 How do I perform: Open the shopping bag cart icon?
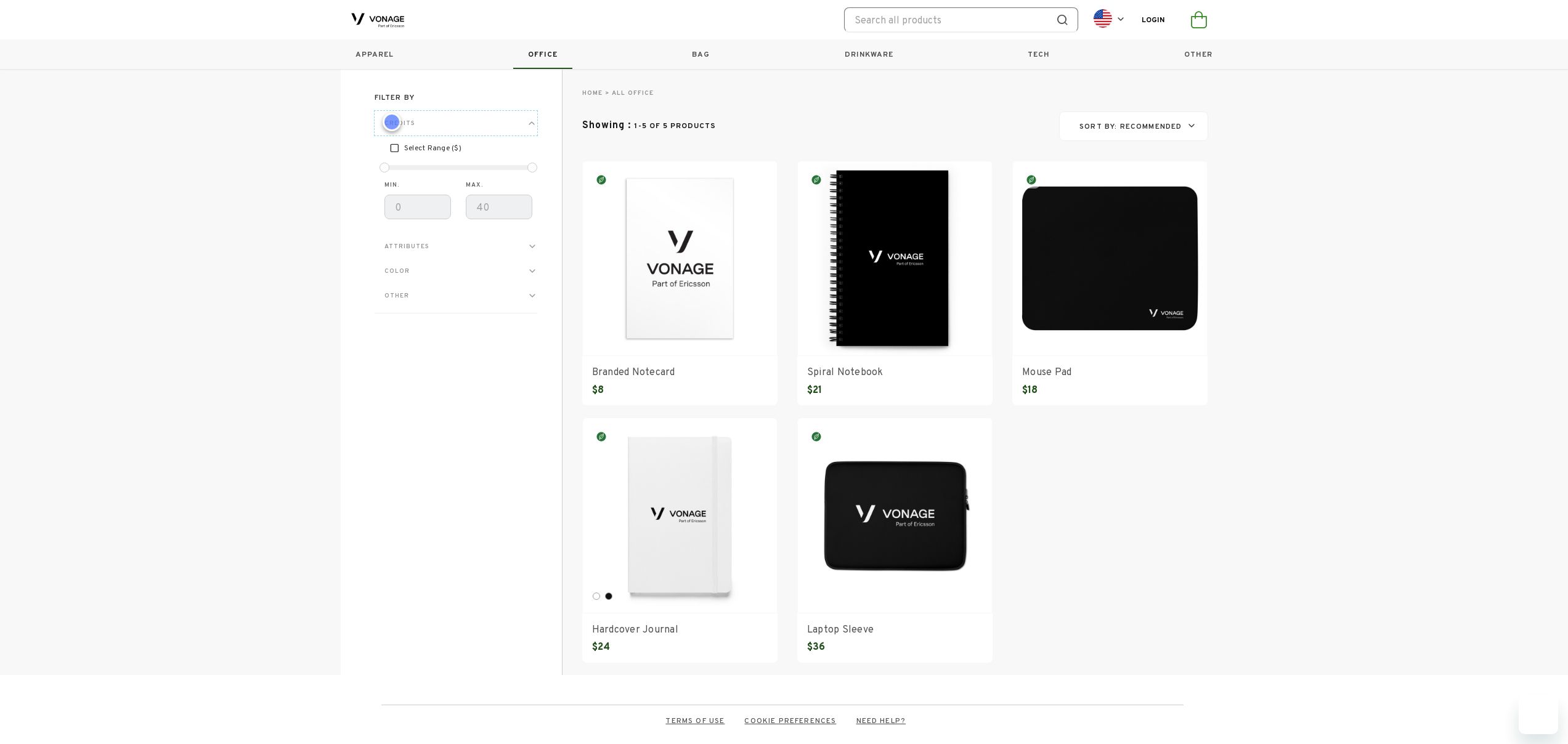(1199, 20)
